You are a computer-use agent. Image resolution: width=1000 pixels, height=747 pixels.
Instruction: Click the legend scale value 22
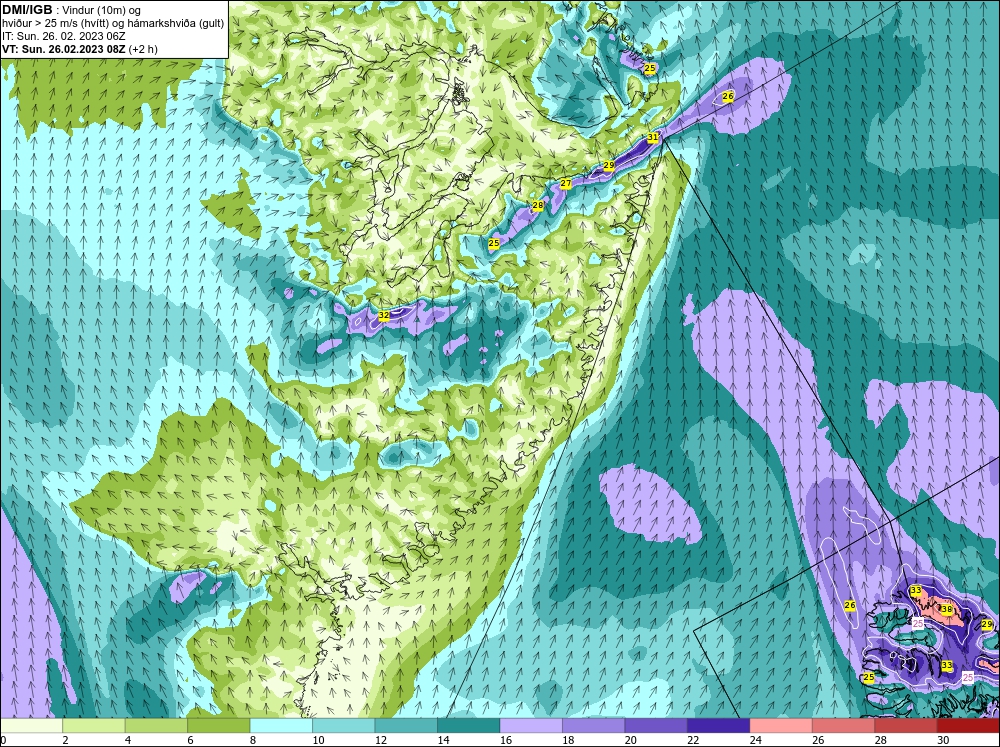tap(693, 740)
